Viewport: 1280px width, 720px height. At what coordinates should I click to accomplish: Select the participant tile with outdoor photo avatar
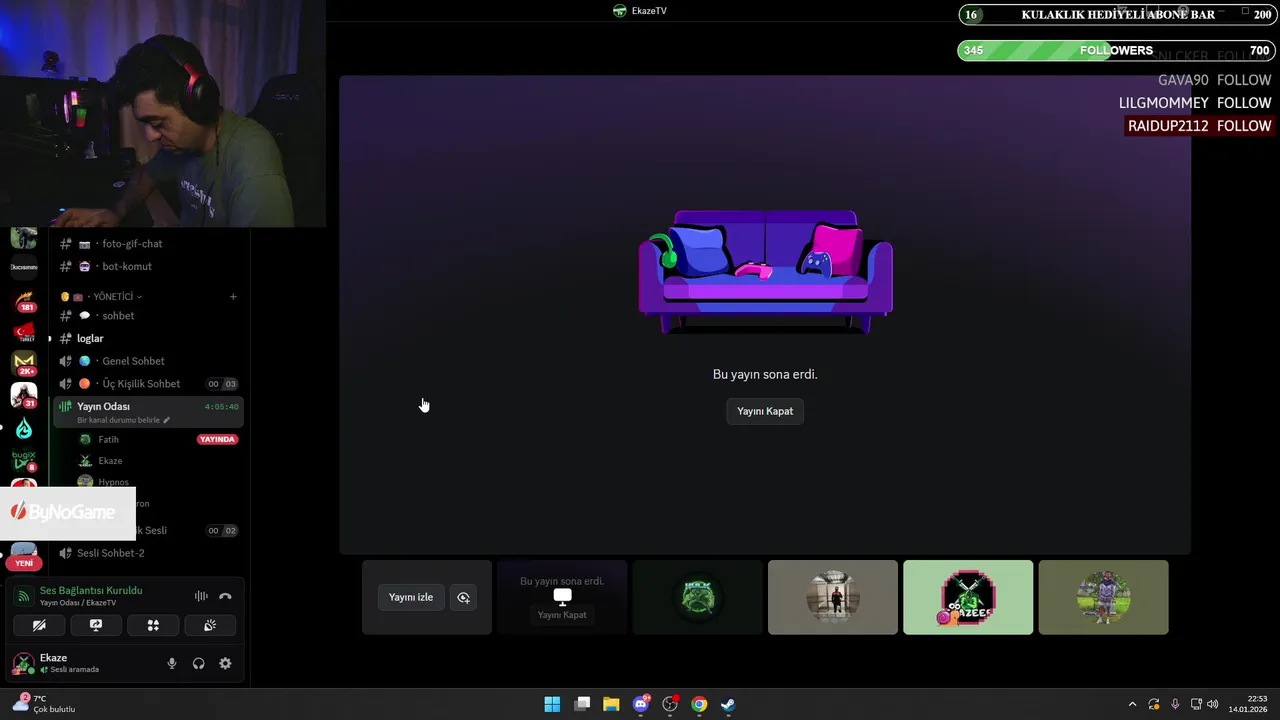(1103, 597)
